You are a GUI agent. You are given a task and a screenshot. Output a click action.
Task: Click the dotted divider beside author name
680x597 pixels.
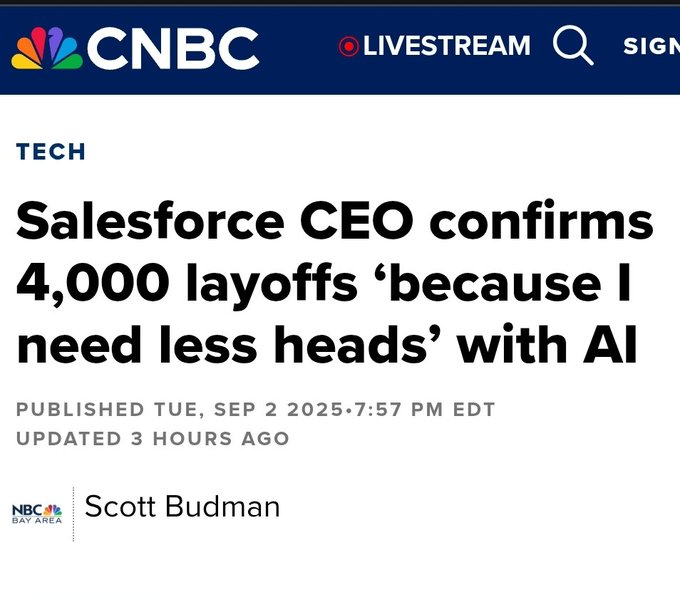pos(73,514)
